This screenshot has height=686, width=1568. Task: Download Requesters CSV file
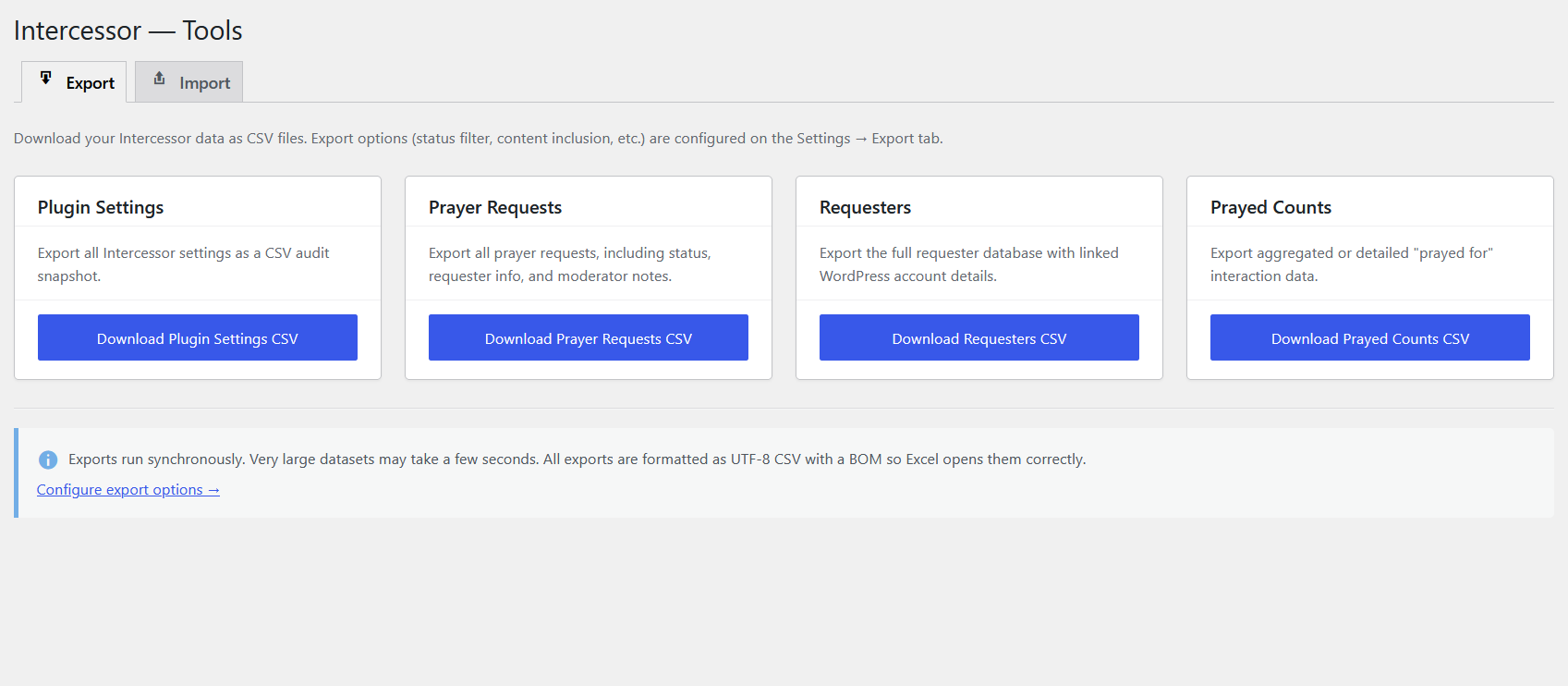coord(979,337)
